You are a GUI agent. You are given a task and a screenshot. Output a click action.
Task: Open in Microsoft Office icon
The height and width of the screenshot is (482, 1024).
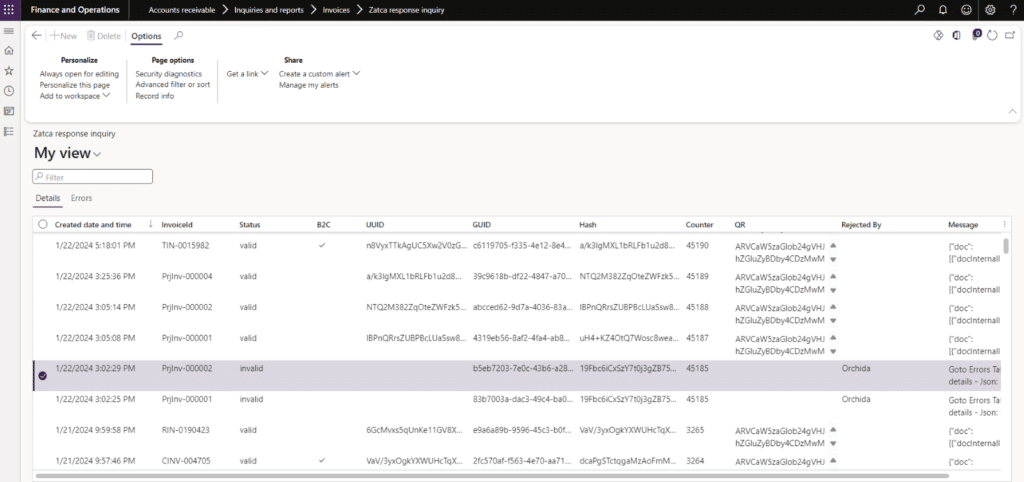(x=957, y=36)
